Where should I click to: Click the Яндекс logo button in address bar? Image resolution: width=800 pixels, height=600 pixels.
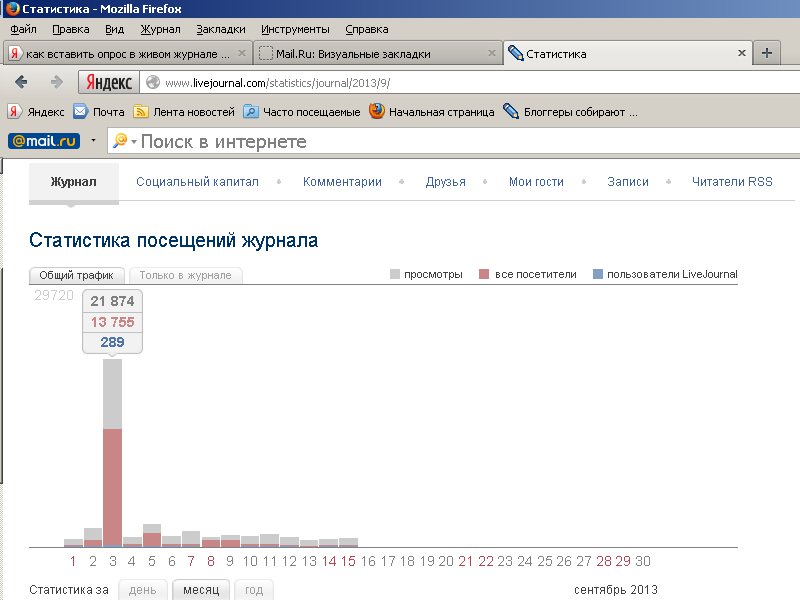tap(108, 82)
